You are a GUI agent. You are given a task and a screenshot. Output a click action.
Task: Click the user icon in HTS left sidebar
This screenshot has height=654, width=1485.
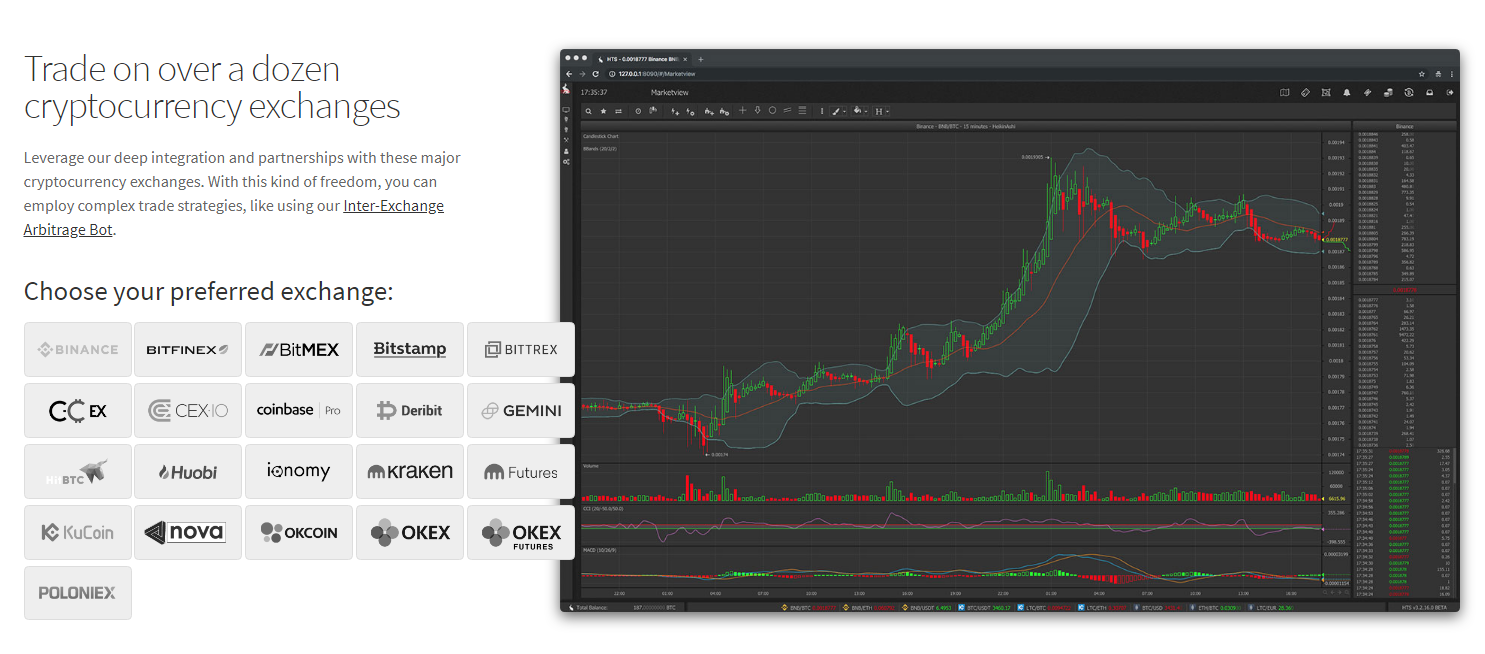click(566, 151)
